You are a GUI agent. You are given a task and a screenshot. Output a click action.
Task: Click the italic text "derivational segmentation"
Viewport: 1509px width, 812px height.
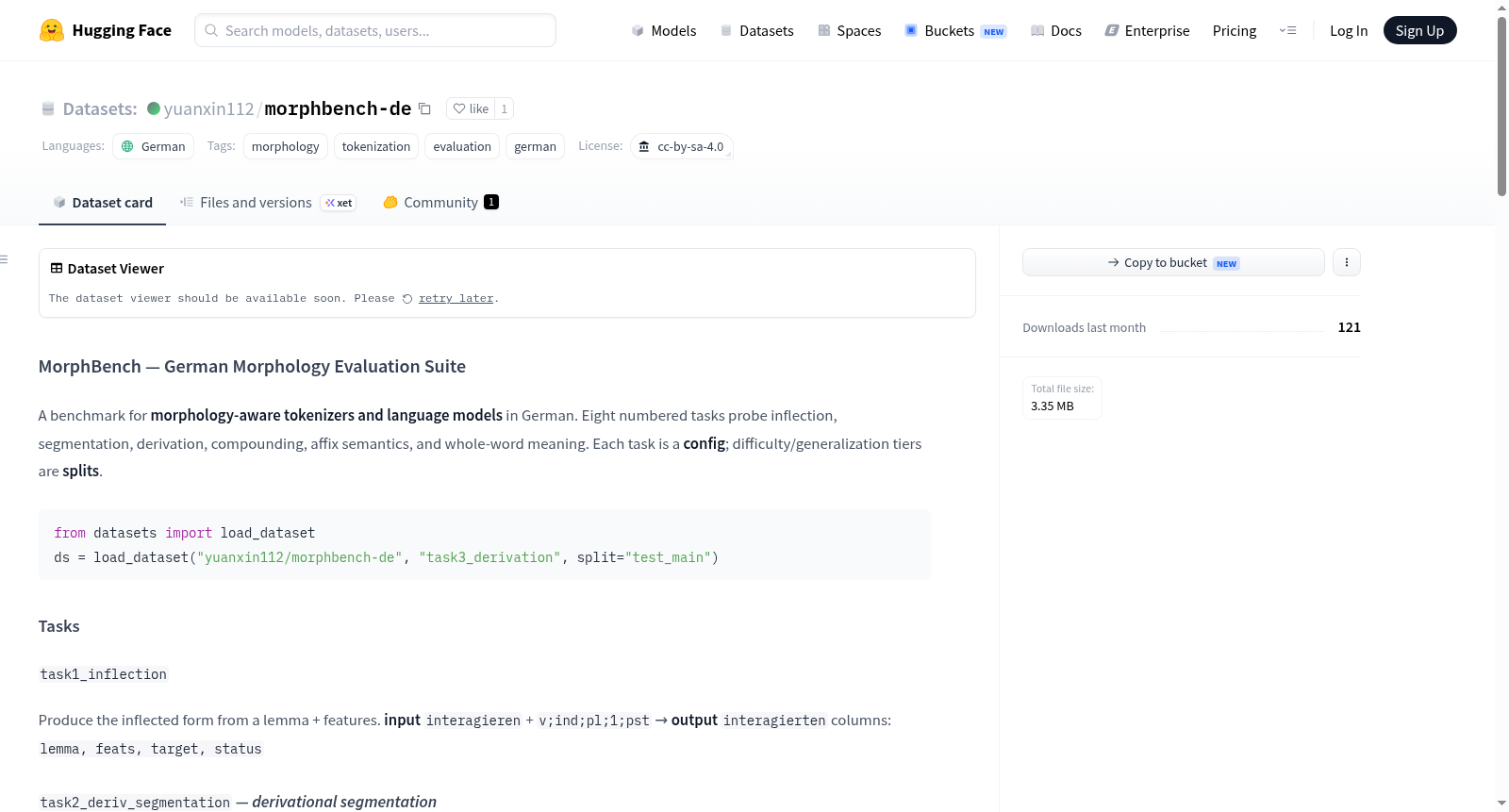344,802
